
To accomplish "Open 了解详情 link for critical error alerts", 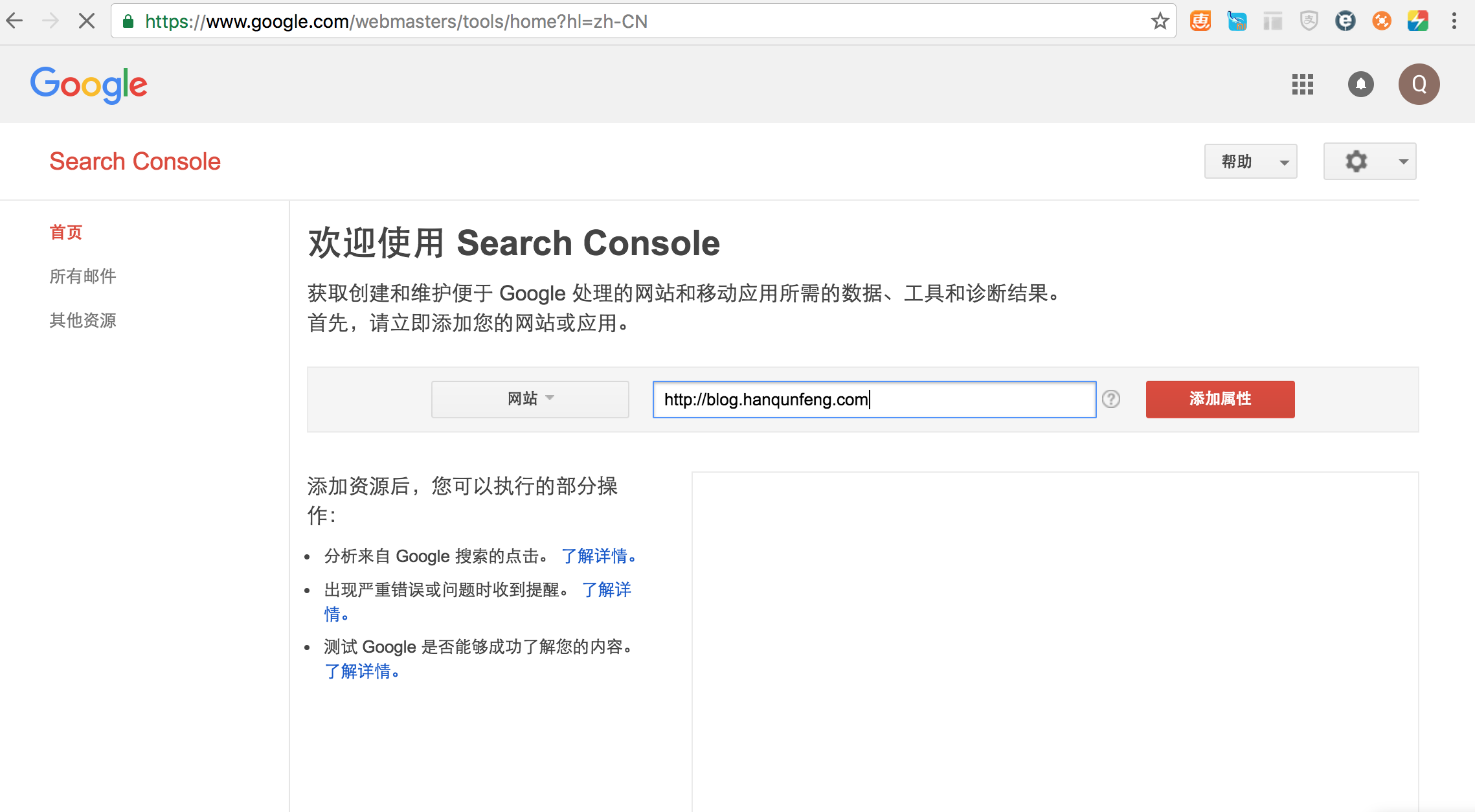I will 606,589.
